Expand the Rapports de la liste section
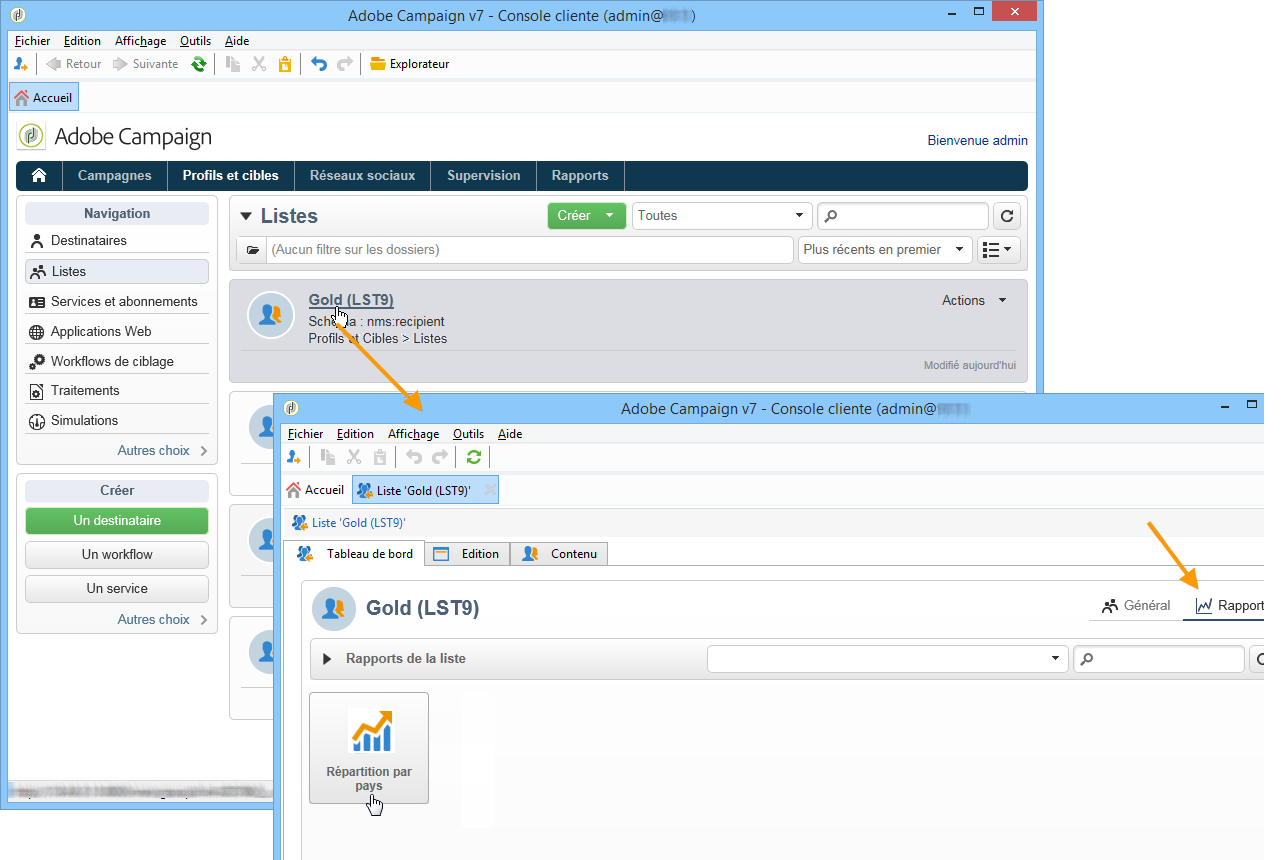This screenshot has height=860, width=1288. pos(326,659)
